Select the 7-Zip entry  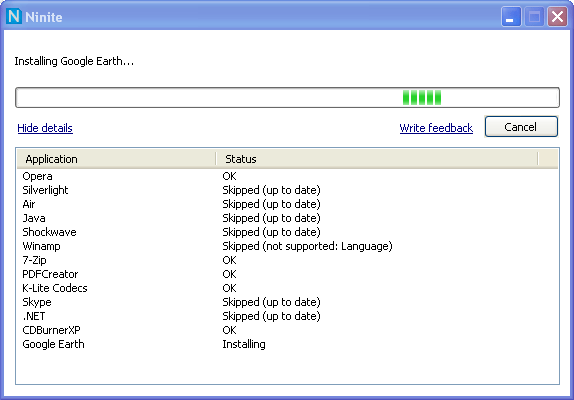tap(287, 260)
